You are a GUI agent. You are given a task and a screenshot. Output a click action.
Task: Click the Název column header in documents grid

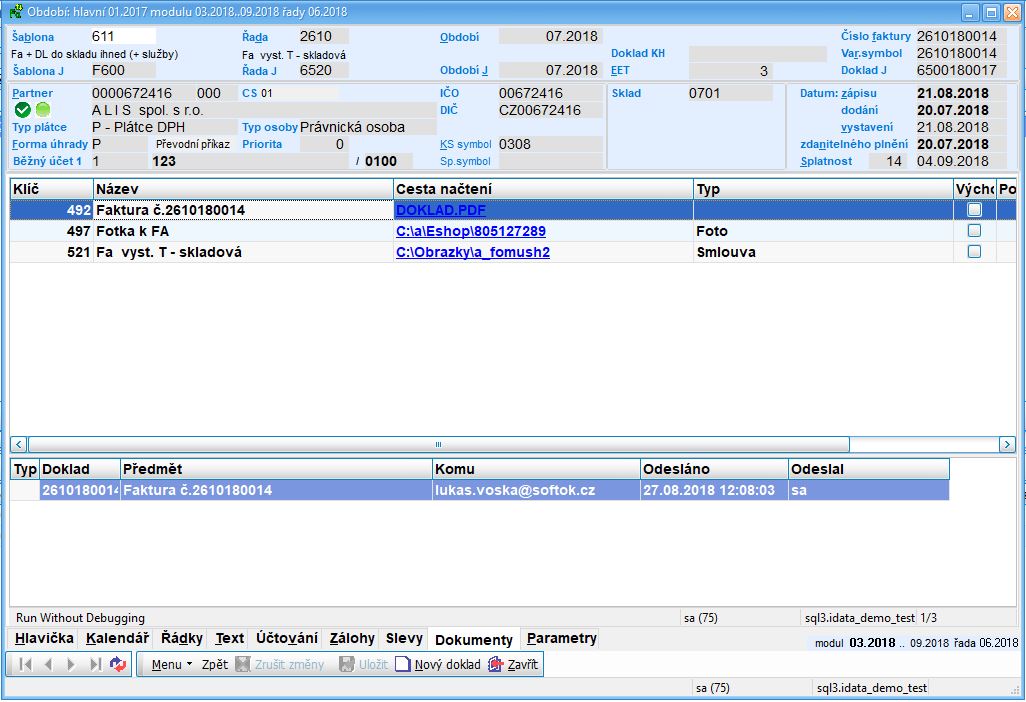[243, 189]
